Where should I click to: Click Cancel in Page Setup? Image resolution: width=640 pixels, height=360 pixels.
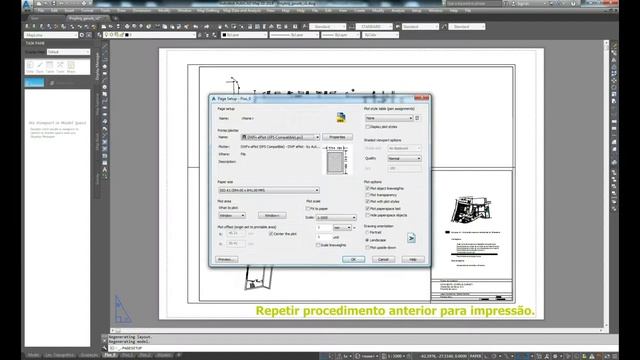pos(383,260)
